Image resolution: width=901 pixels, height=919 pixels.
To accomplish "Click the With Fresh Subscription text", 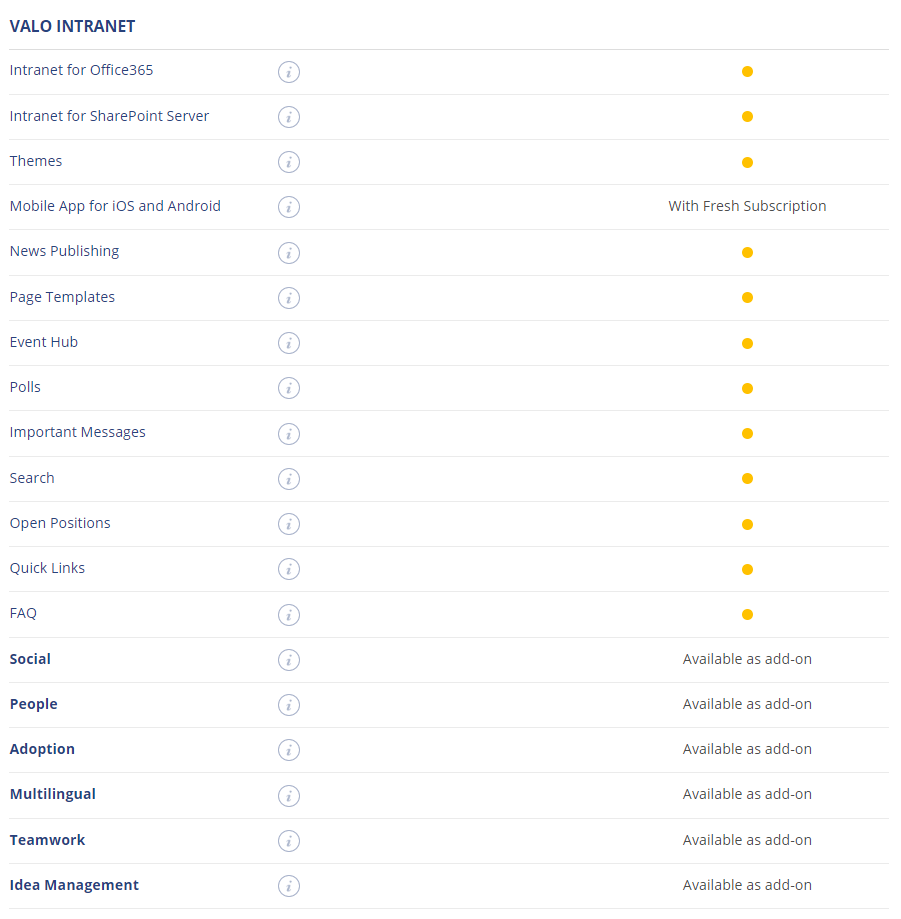I will pos(747,206).
